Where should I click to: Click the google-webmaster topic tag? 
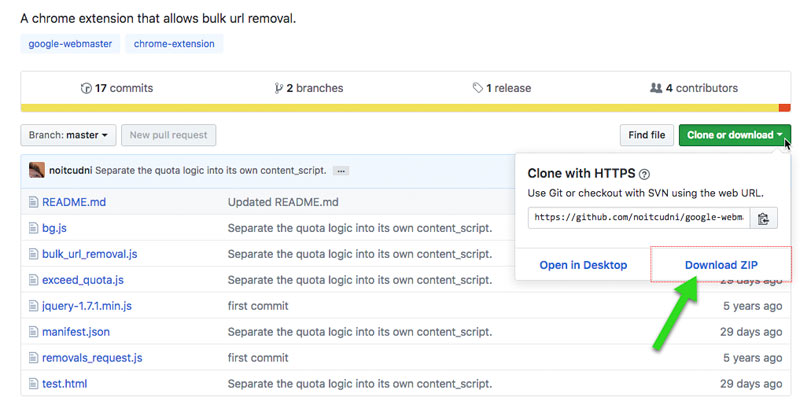[x=70, y=44]
